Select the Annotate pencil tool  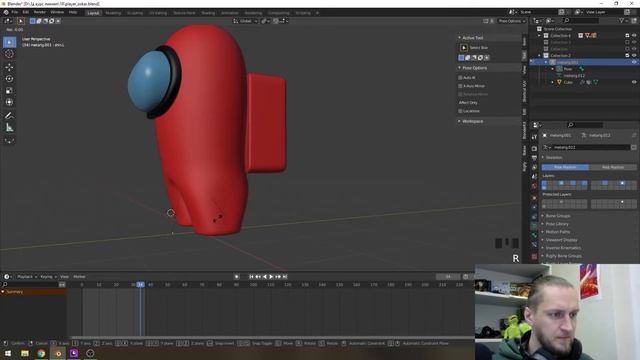(9, 116)
